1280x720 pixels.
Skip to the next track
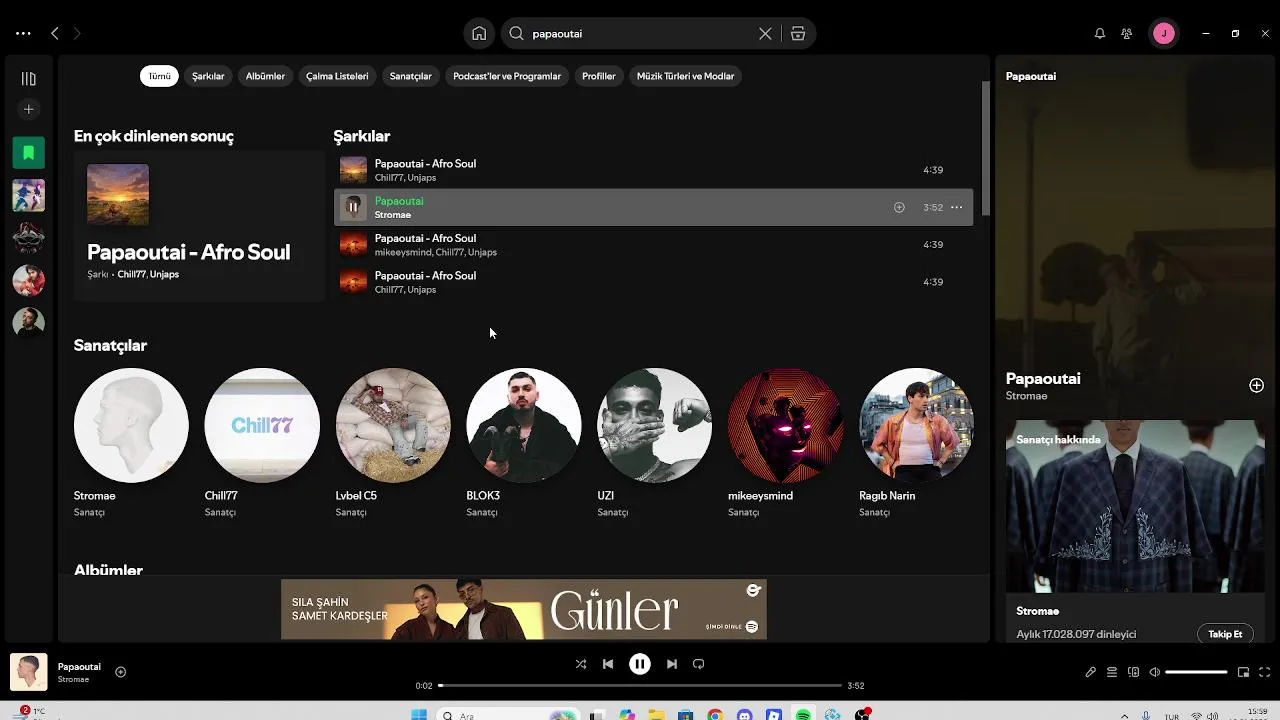pos(672,664)
